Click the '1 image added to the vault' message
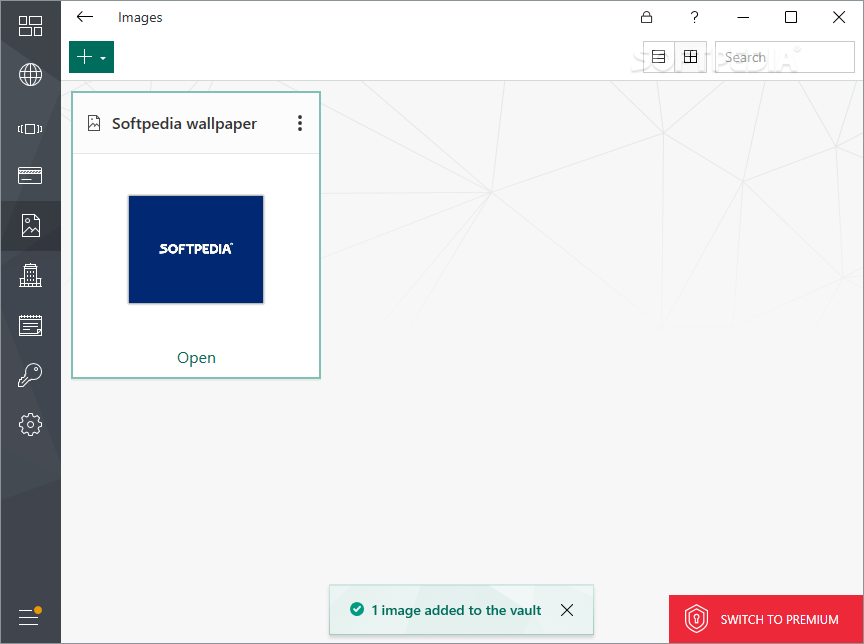The height and width of the screenshot is (644, 864). 456,610
